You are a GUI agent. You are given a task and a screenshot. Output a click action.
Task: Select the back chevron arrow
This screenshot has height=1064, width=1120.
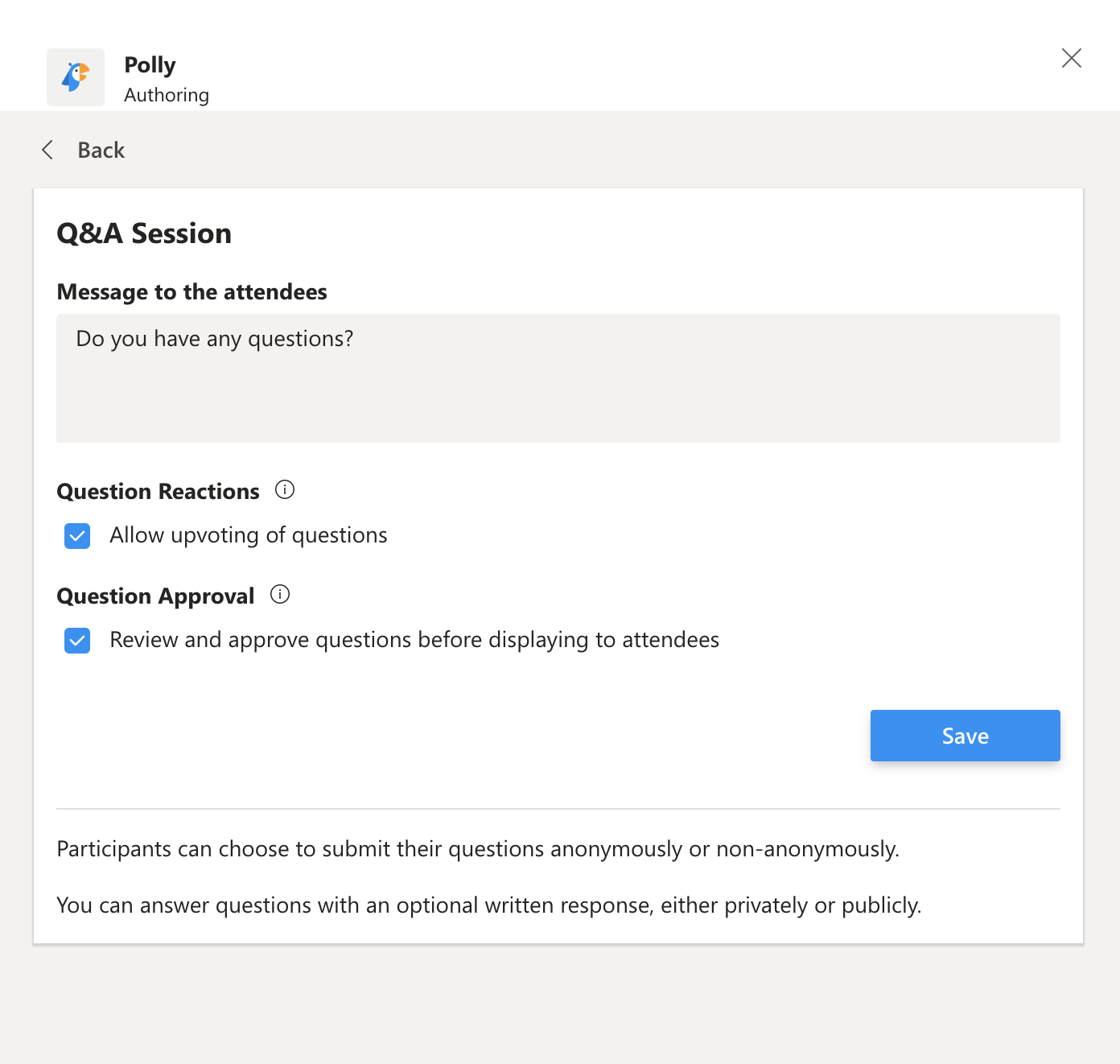point(47,150)
